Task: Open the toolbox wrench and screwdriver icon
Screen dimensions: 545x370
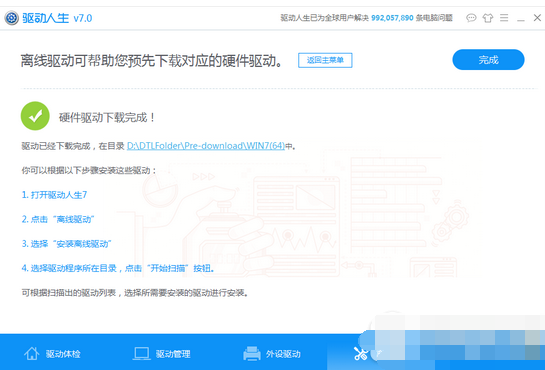Action: 361,354
